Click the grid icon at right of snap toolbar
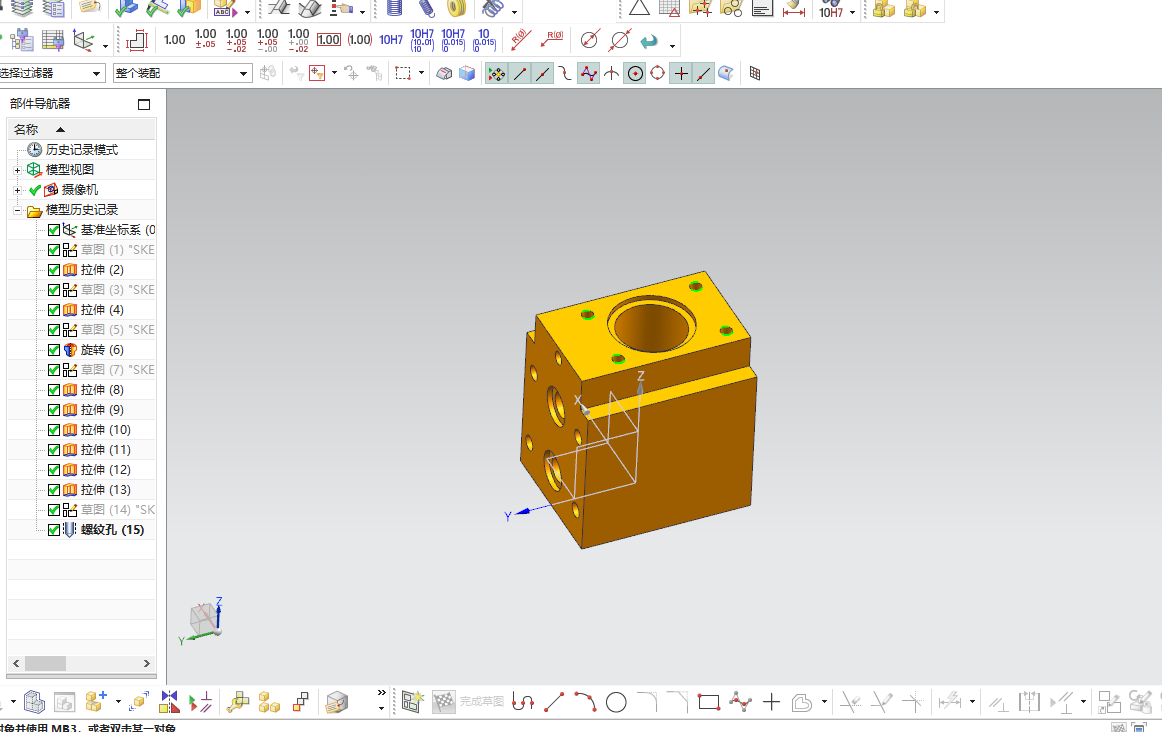The width and height of the screenshot is (1162, 732). point(755,73)
